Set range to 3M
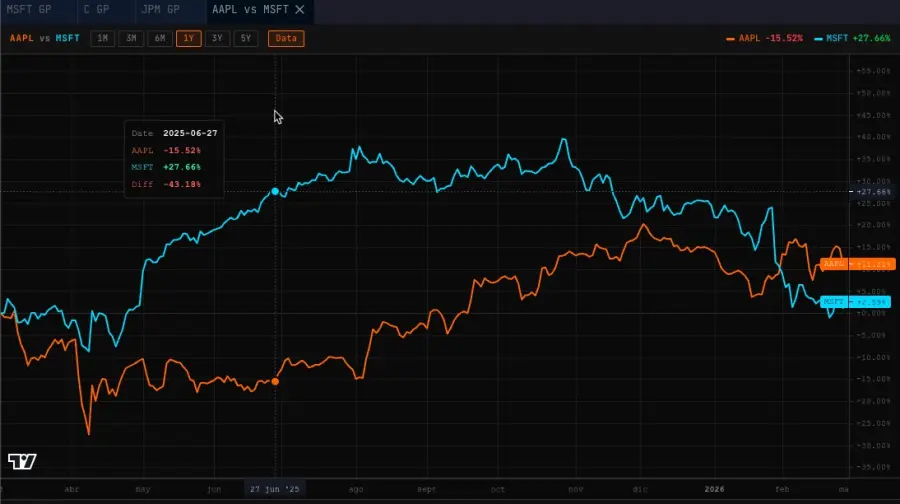Viewport: 900px width, 504px height. [131, 38]
